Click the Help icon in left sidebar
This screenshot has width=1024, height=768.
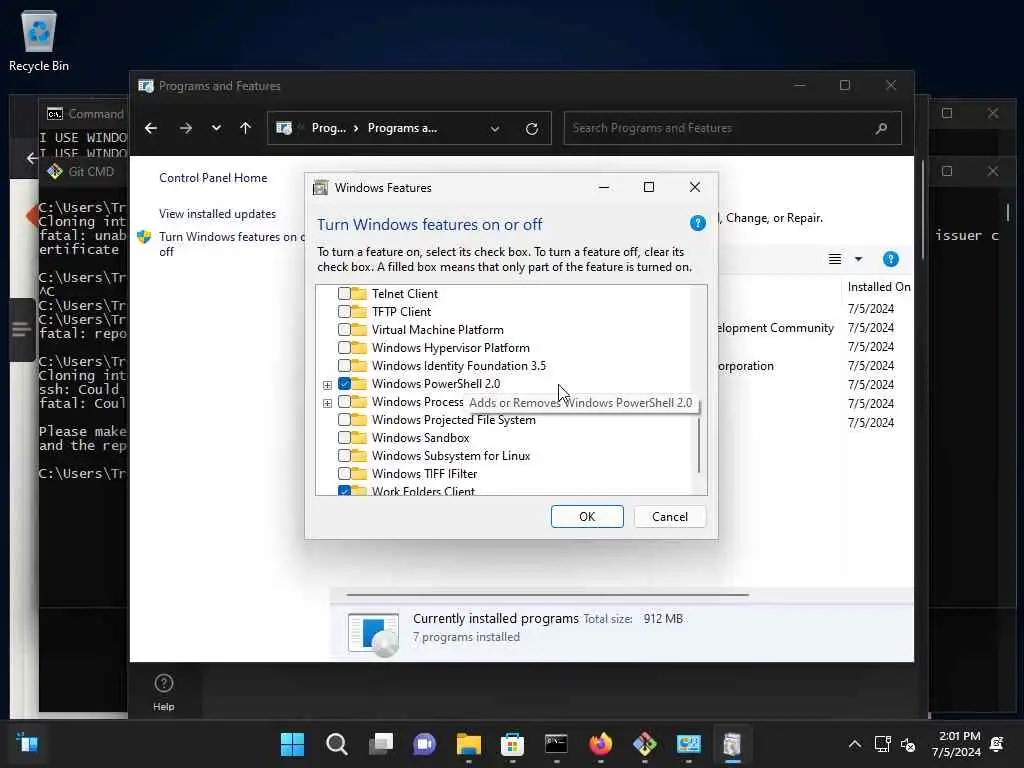click(164, 692)
